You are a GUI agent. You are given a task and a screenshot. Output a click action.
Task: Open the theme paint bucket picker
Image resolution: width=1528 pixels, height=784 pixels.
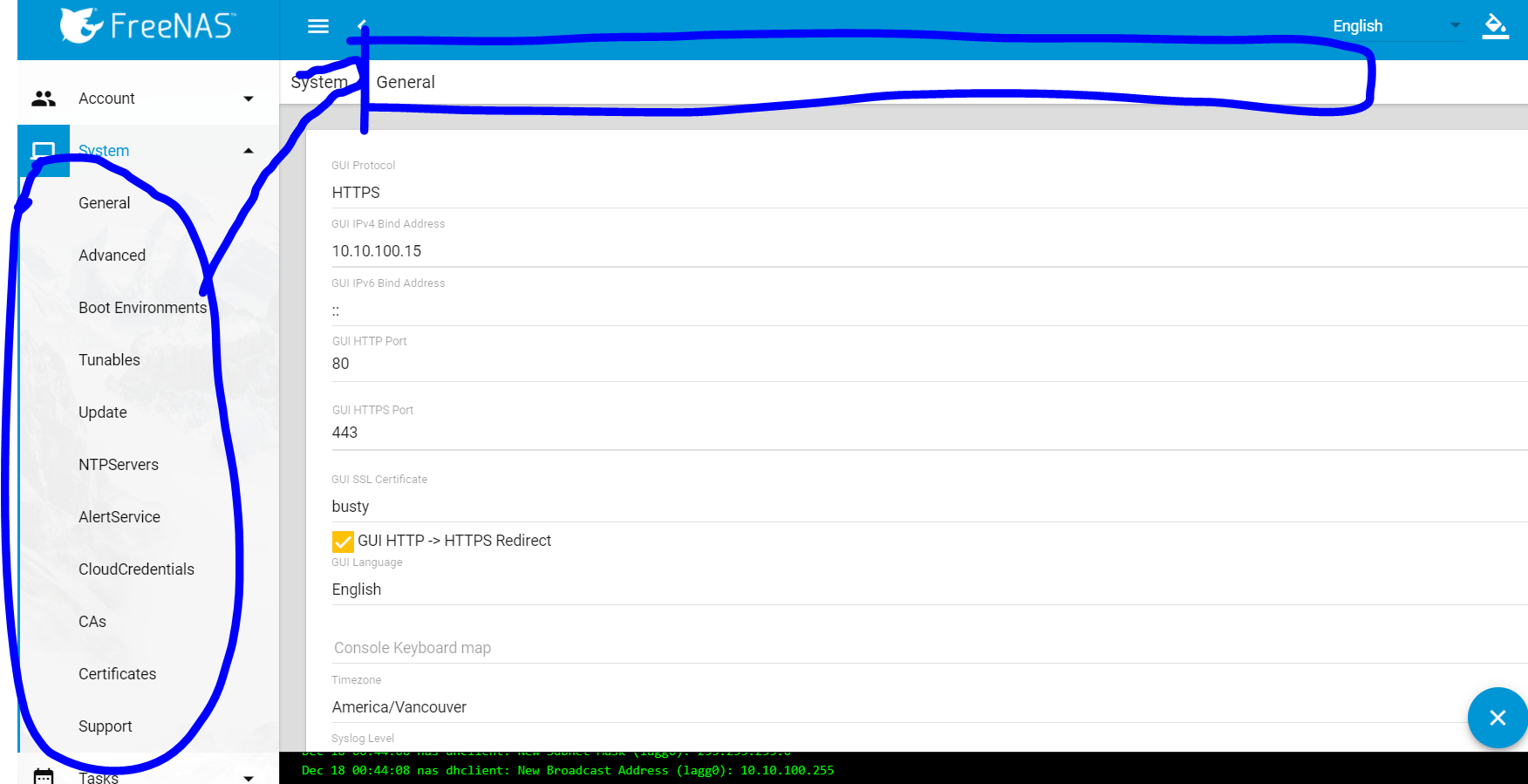[1496, 26]
